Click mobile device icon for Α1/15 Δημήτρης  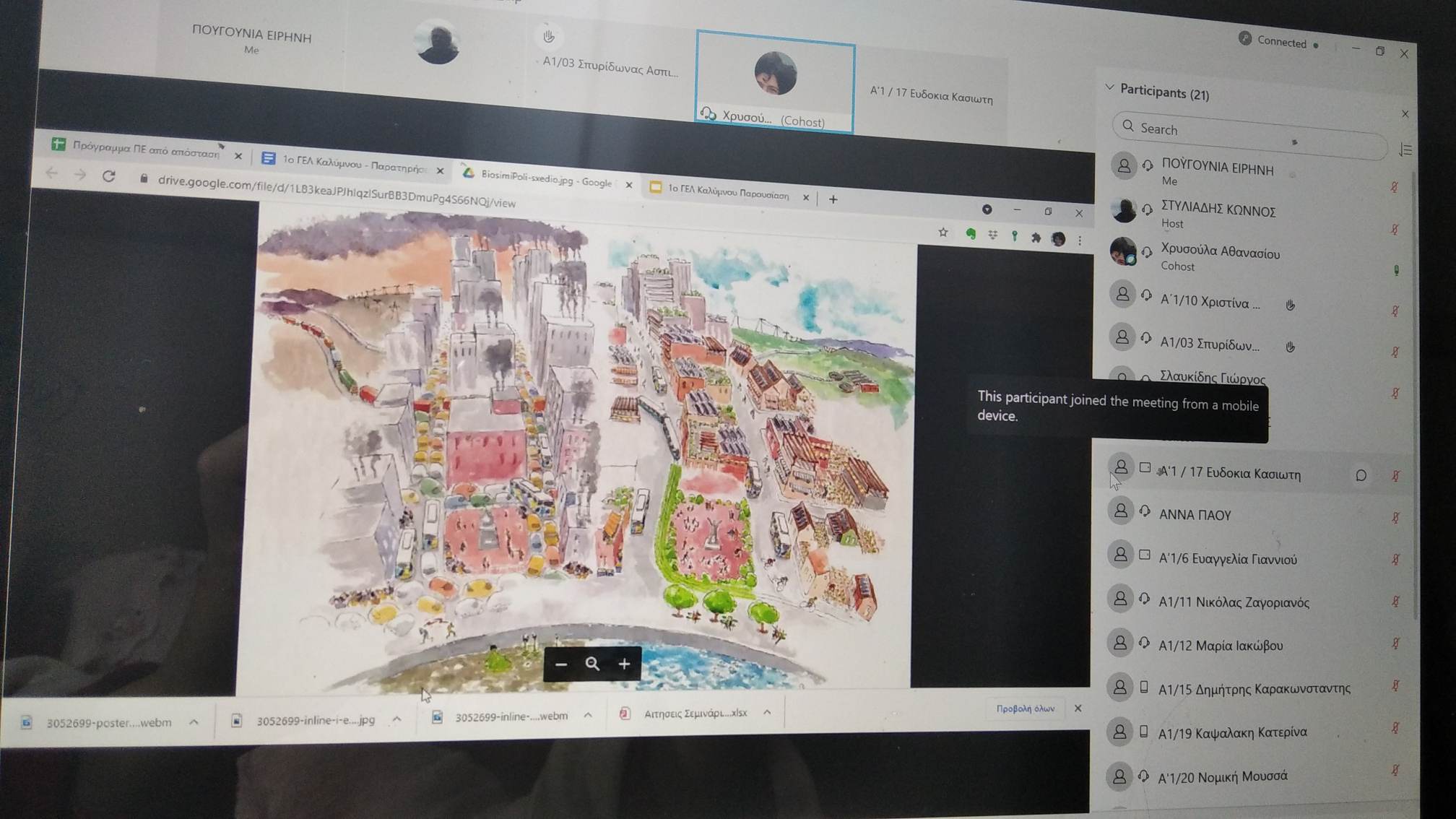[x=1144, y=687]
